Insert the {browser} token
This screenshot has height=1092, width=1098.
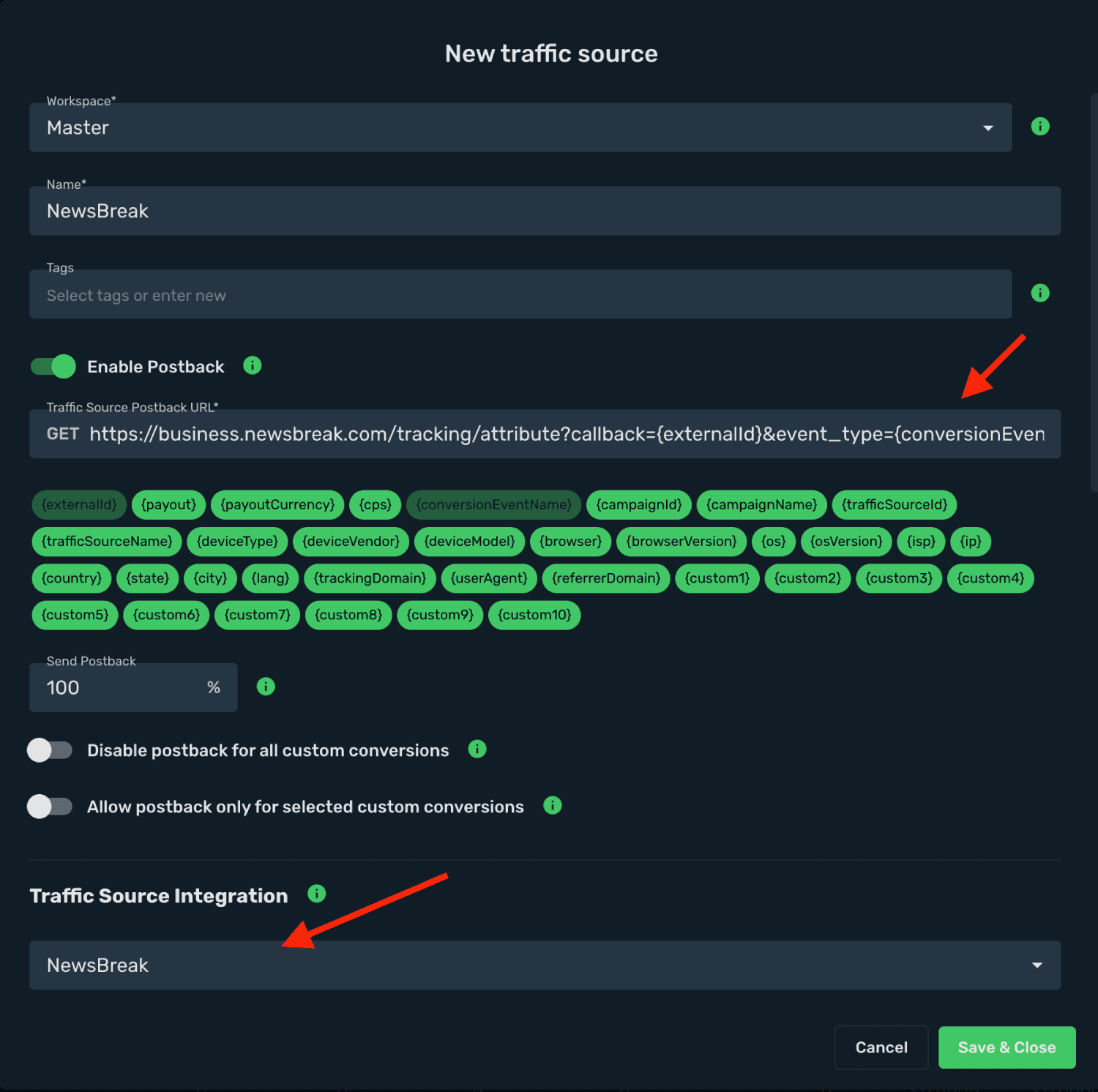click(570, 542)
